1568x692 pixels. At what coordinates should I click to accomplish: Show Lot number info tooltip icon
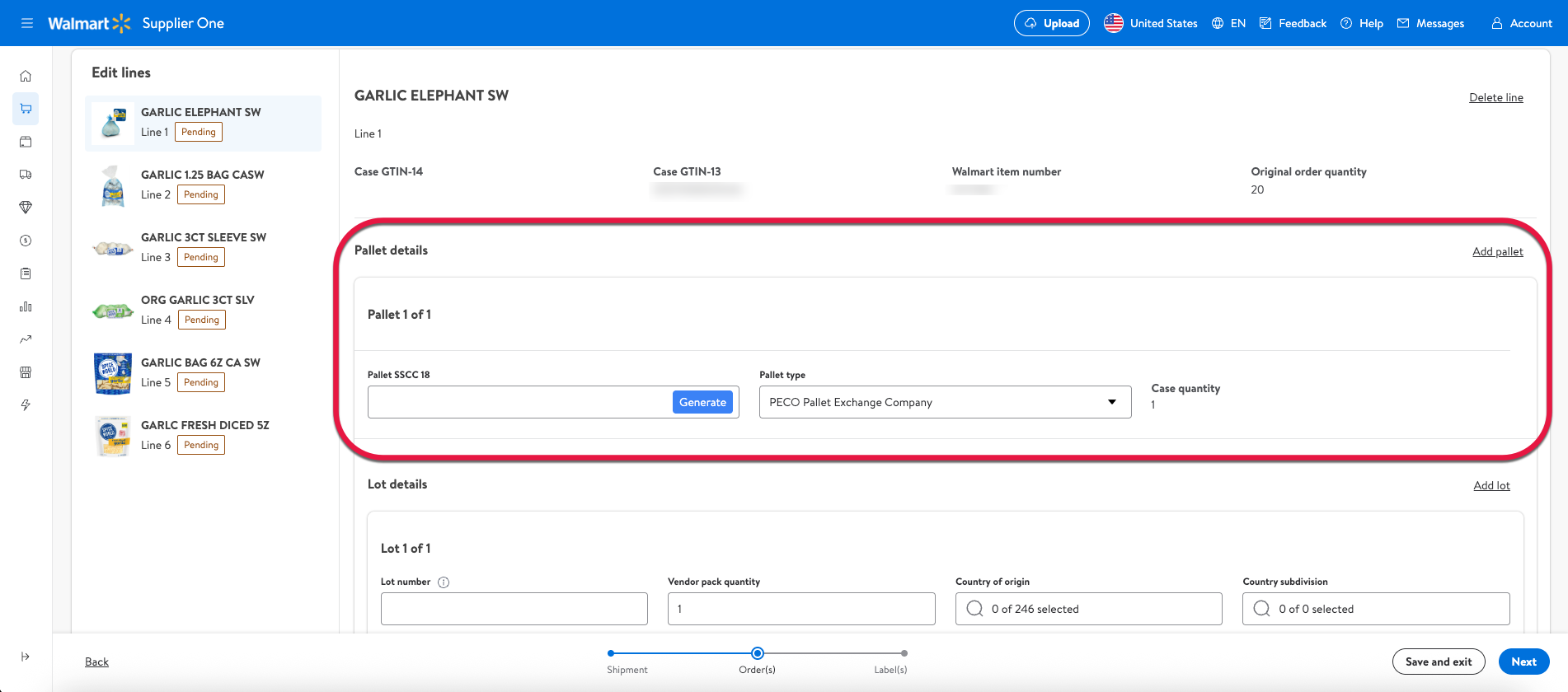tap(444, 582)
